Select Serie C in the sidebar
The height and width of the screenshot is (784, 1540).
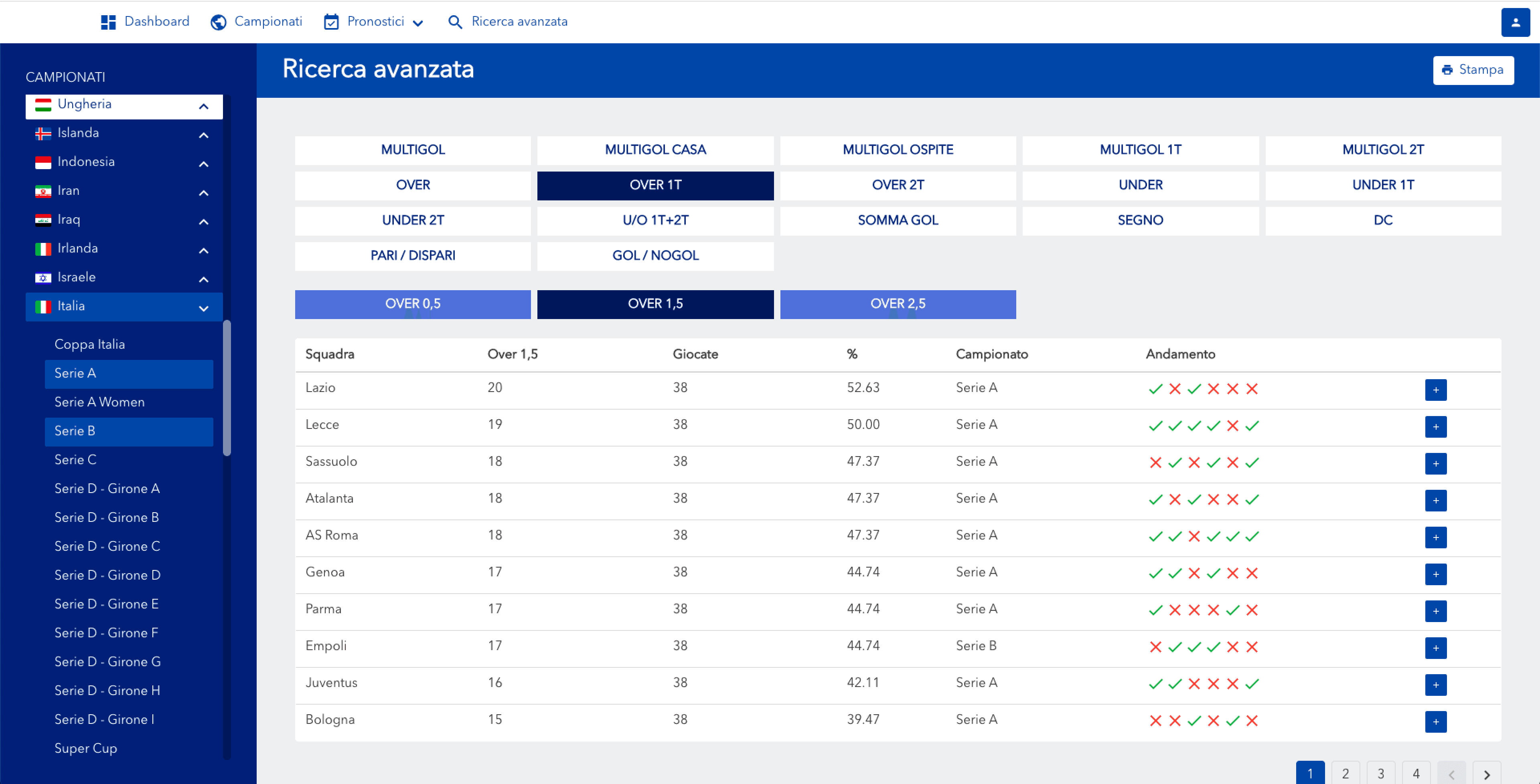coord(75,460)
